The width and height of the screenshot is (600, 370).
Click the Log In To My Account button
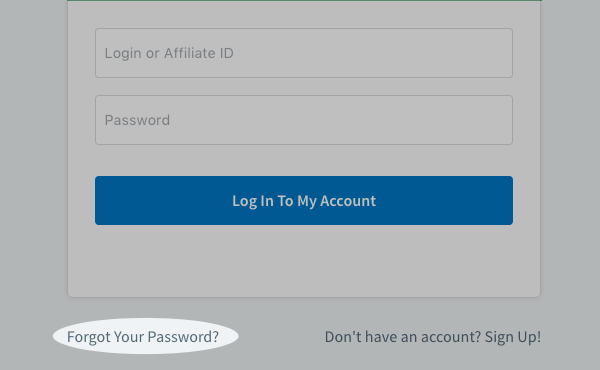click(x=304, y=200)
